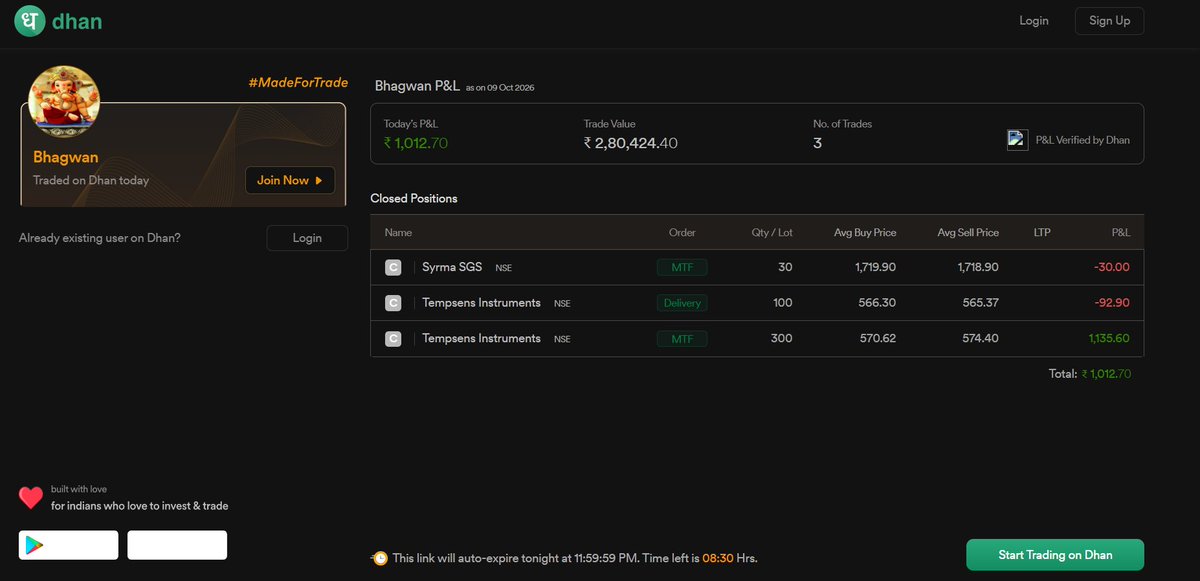Select the Syrma SGS stock name
Screen dimensions: 1200x581
[452, 267]
